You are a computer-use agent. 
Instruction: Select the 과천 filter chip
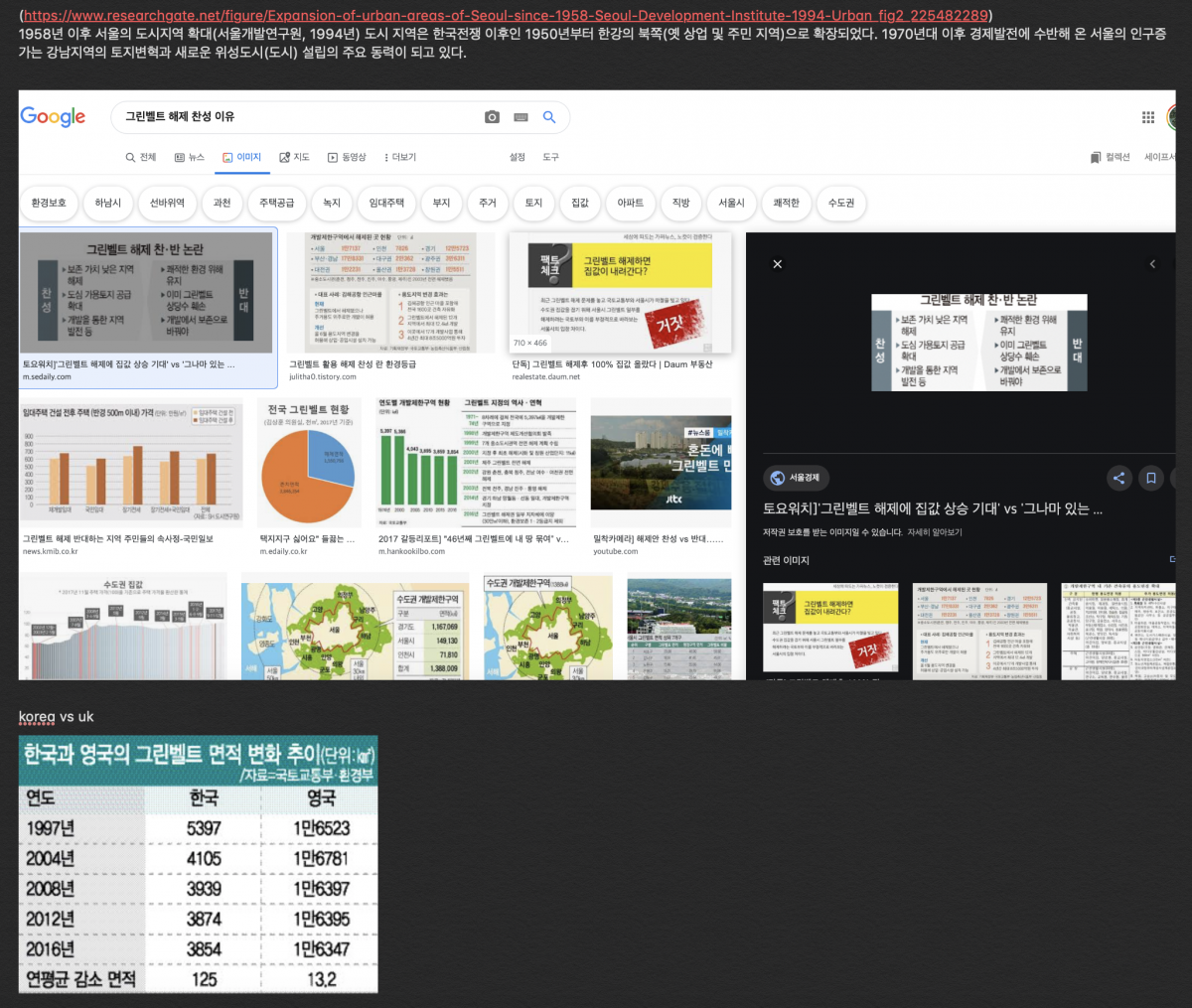pyautogui.click(x=222, y=203)
